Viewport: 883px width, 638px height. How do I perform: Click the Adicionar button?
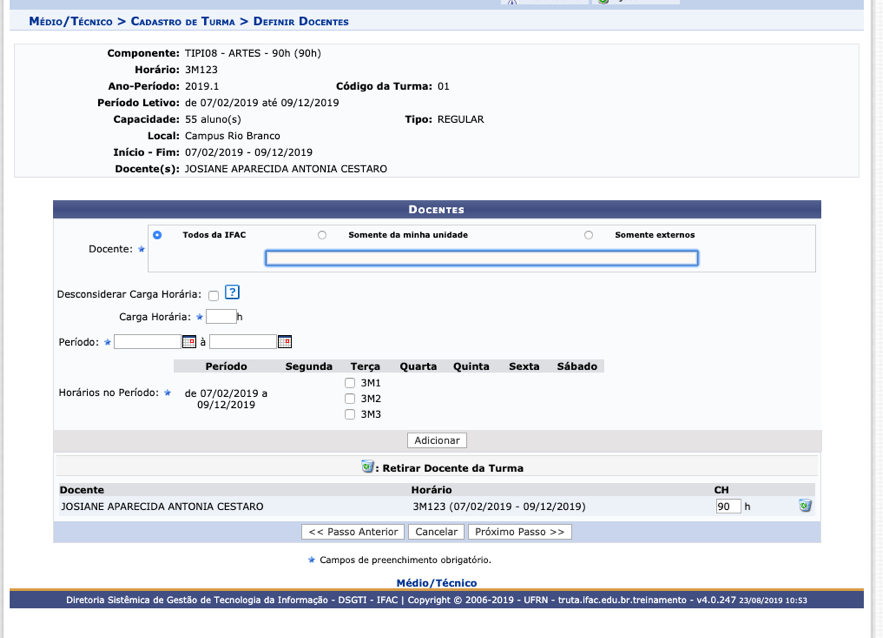[x=437, y=440]
